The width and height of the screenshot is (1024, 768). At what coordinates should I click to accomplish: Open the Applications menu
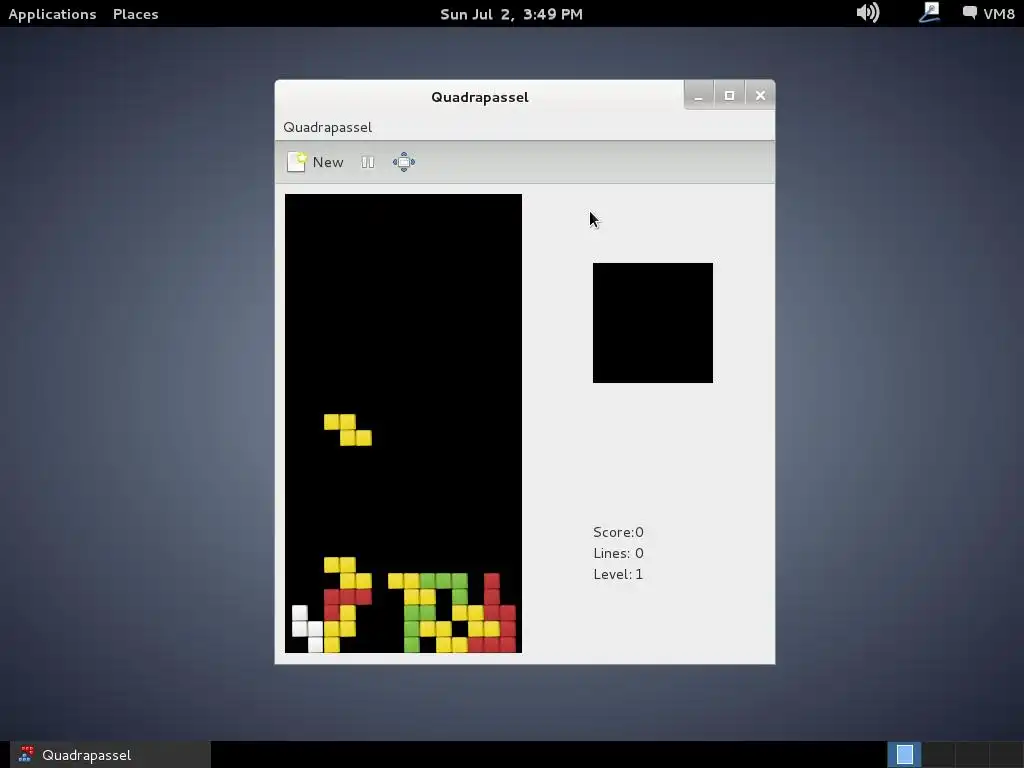[x=52, y=14]
